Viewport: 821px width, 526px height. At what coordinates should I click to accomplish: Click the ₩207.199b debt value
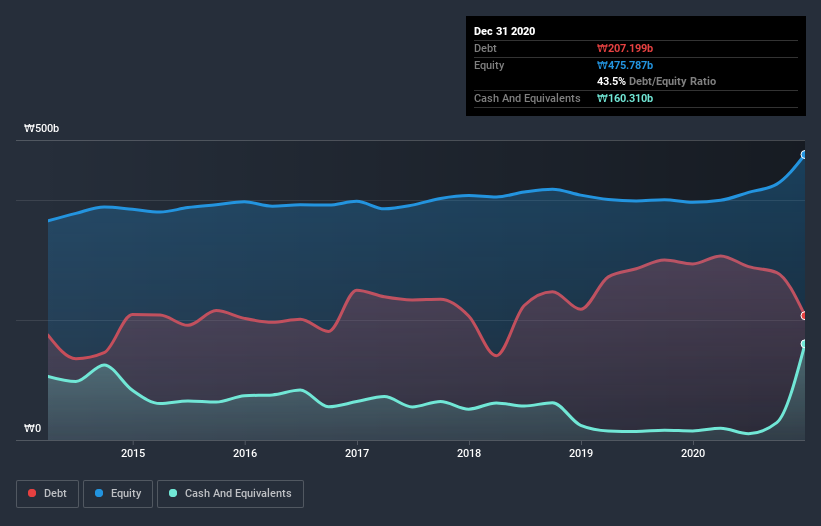coord(625,48)
